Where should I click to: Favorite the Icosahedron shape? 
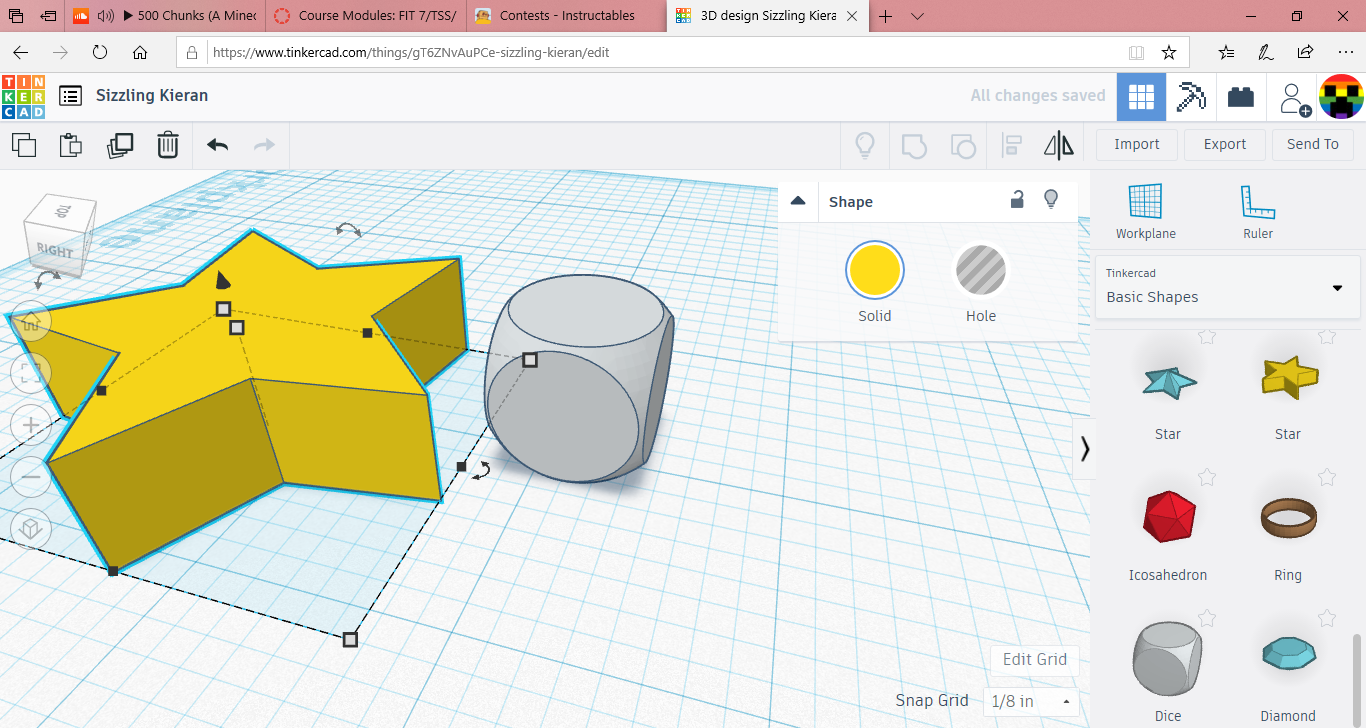(1207, 477)
